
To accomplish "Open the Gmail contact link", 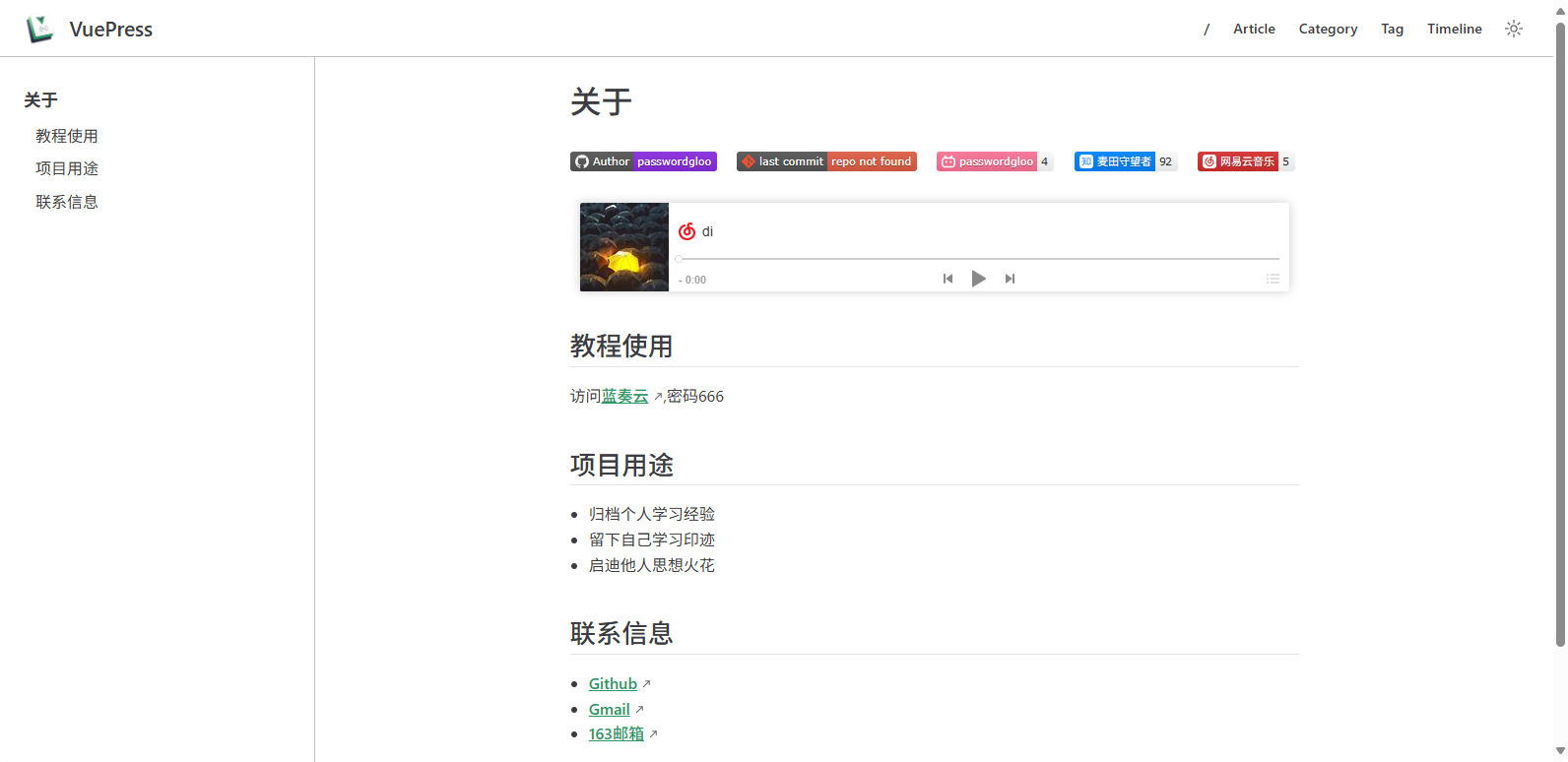I will click(x=609, y=709).
